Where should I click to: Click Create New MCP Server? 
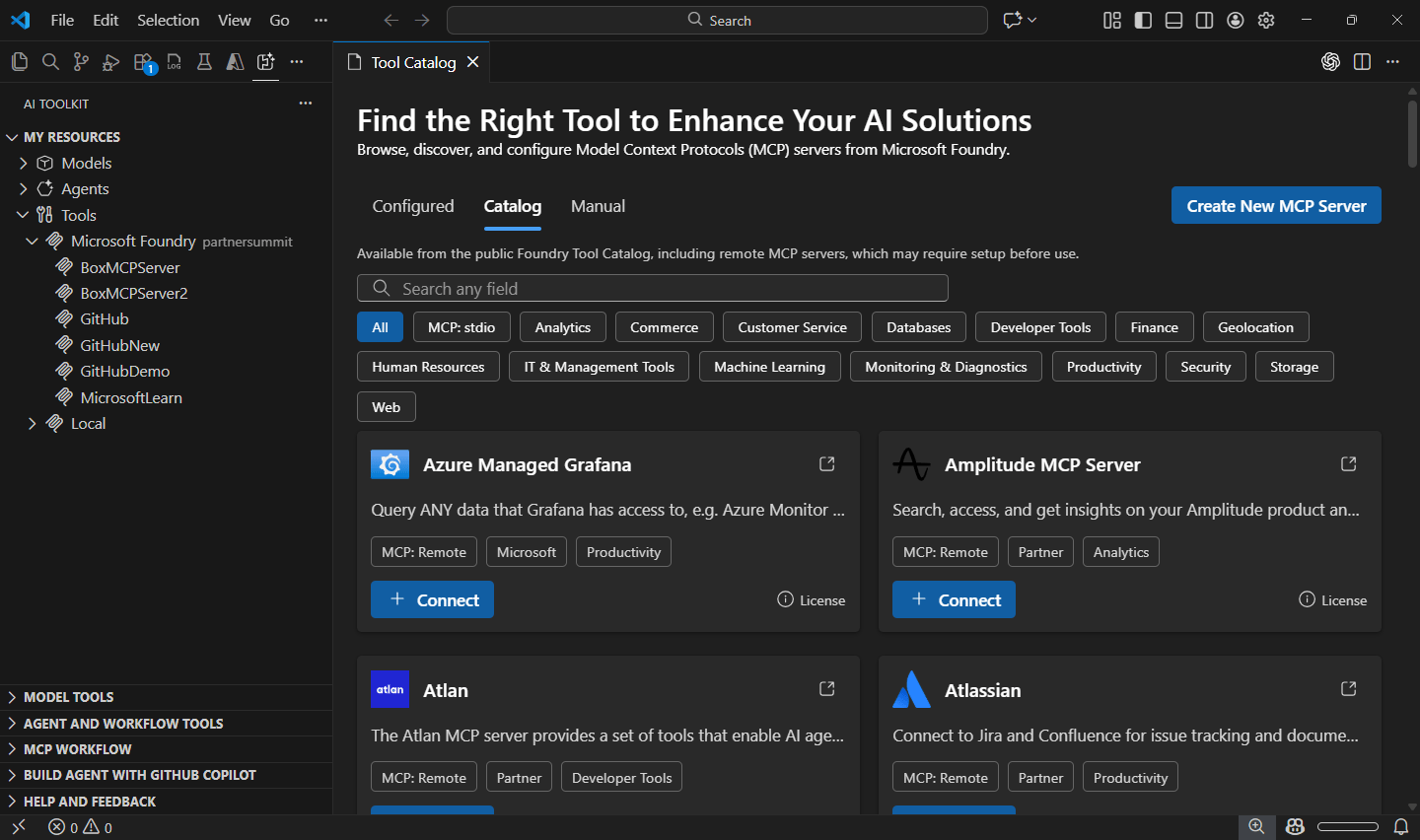pyautogui.click(x=1276, y=205)
